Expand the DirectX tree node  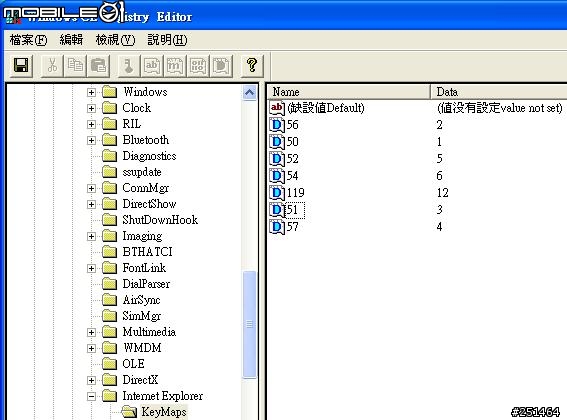pyautogui.click(x=91, y=381)
